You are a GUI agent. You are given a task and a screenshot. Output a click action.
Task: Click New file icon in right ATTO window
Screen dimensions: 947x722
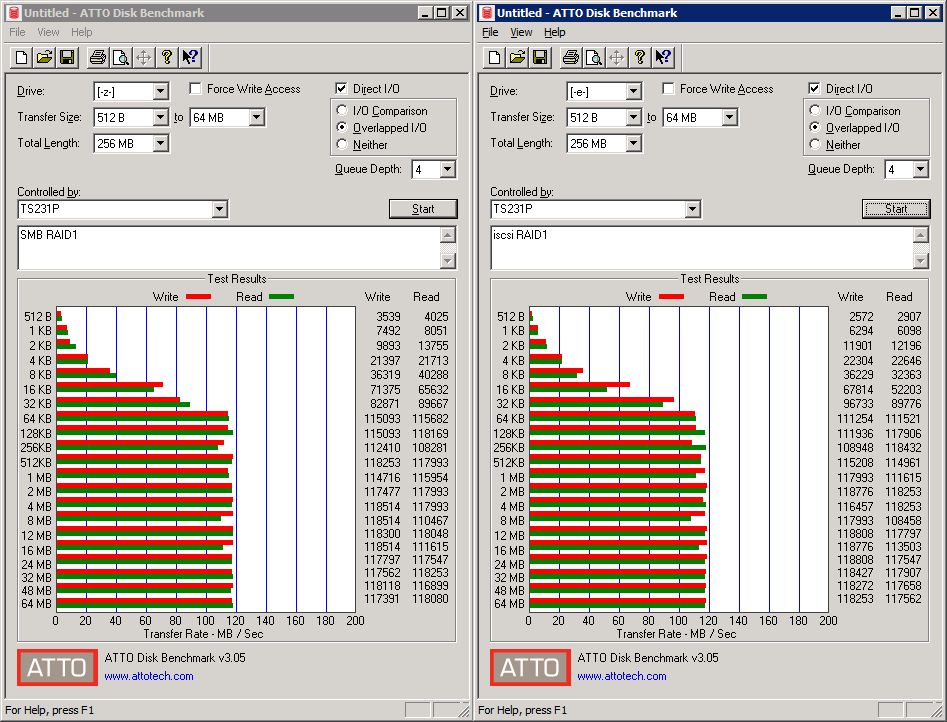(x=495, y=57)
